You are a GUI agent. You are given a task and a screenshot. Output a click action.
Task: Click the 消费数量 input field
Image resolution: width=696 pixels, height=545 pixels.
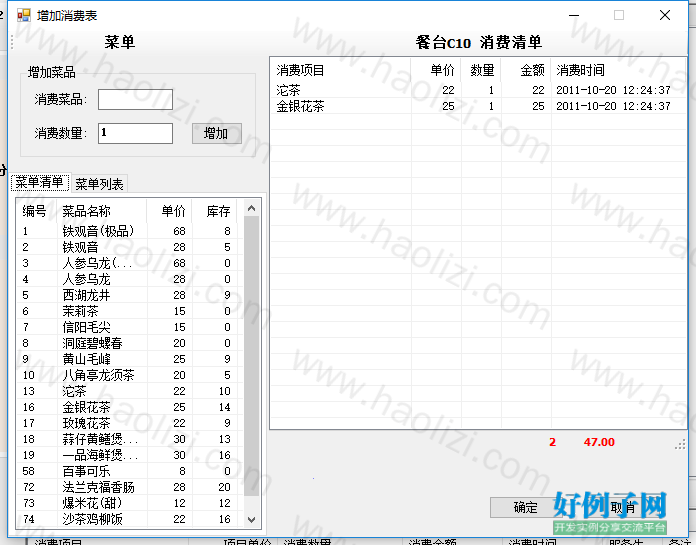[135, 133]
